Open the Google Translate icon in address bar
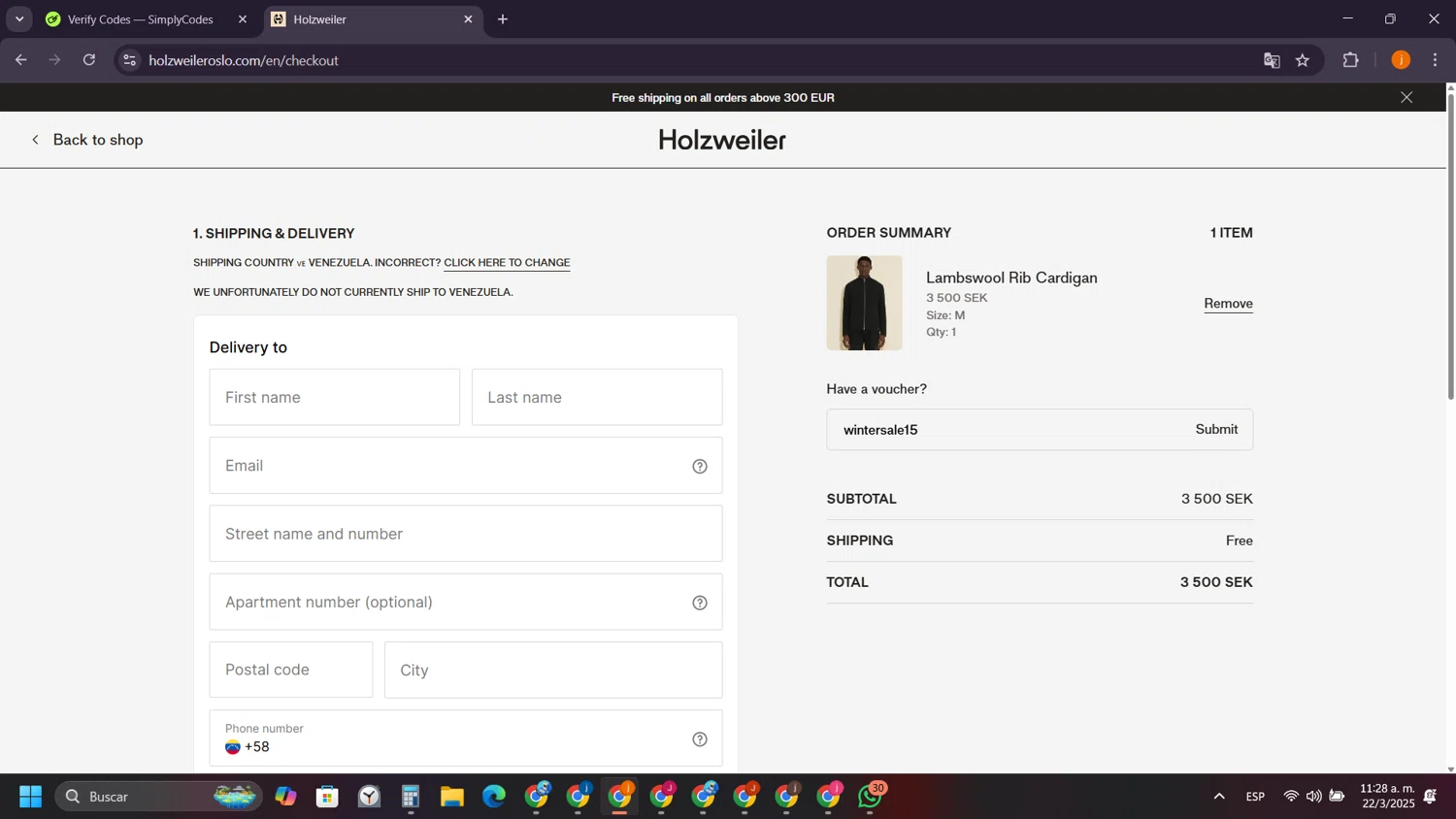Screen dimensions: 1456x819 [1272, 60]
